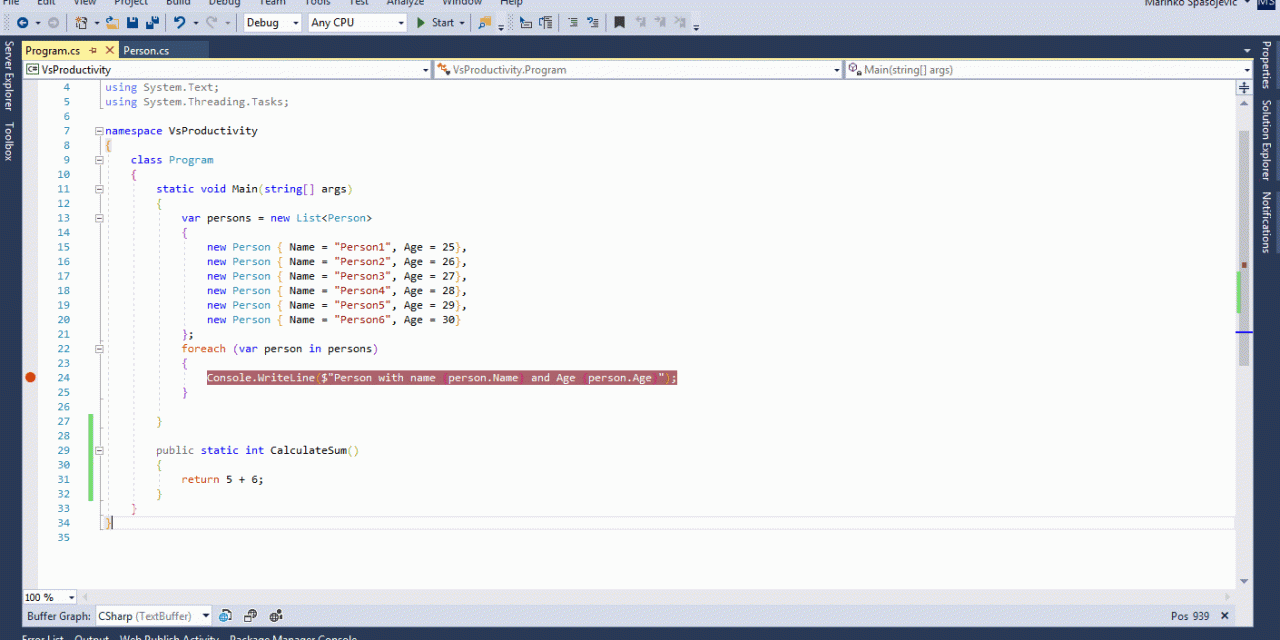Click the Increase indent toolbar icon
This screenshot has height=640, width=1280.
547,22
